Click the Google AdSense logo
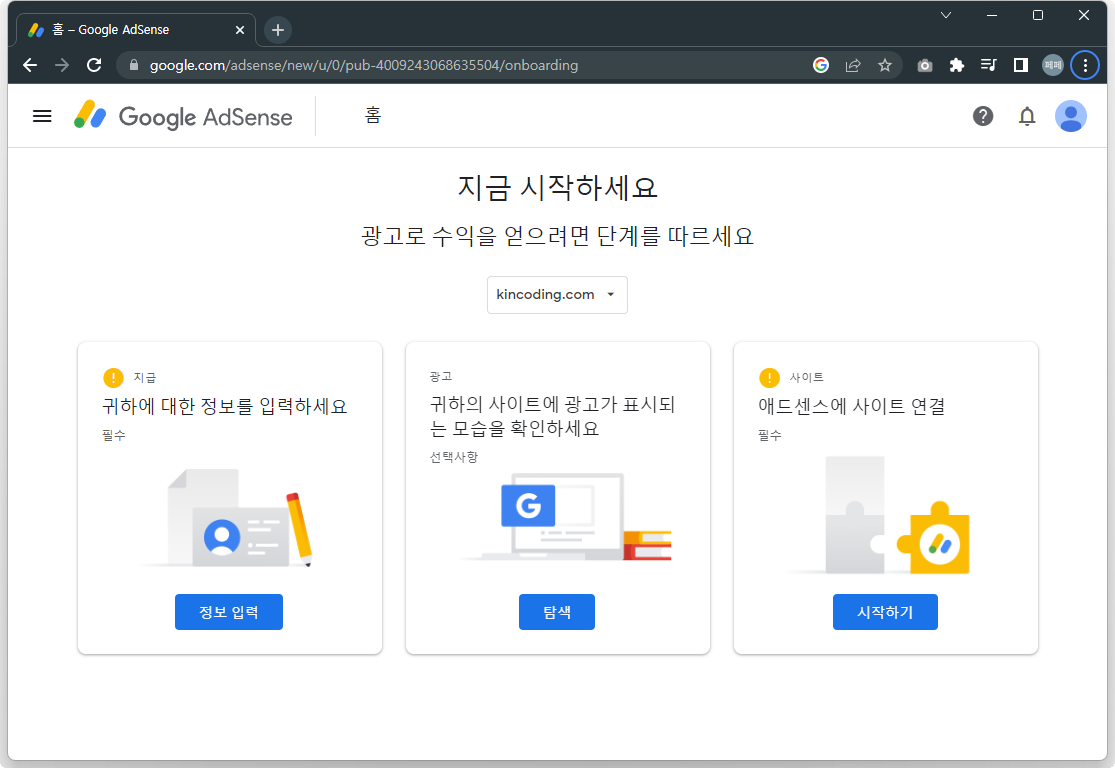The width and height of the screenshot is (1115, 768). pos(183,116)
